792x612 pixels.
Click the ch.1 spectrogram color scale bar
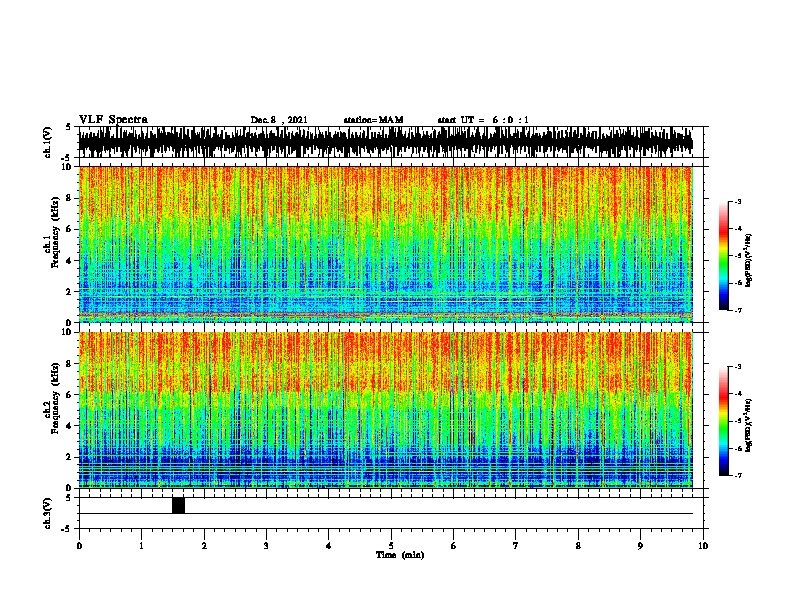723,256
